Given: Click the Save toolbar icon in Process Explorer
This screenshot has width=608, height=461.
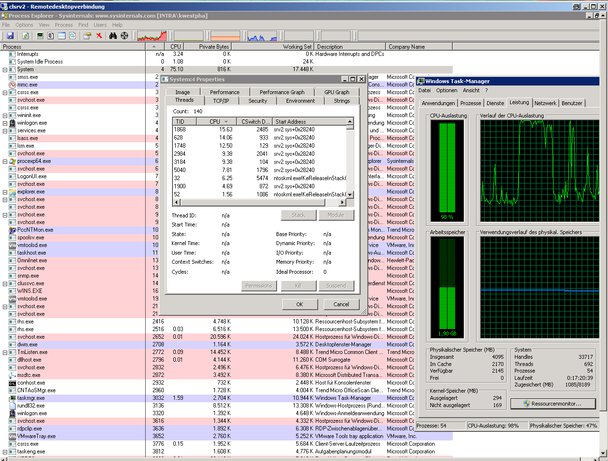Looking at the screenshot, I should [10, 36].
